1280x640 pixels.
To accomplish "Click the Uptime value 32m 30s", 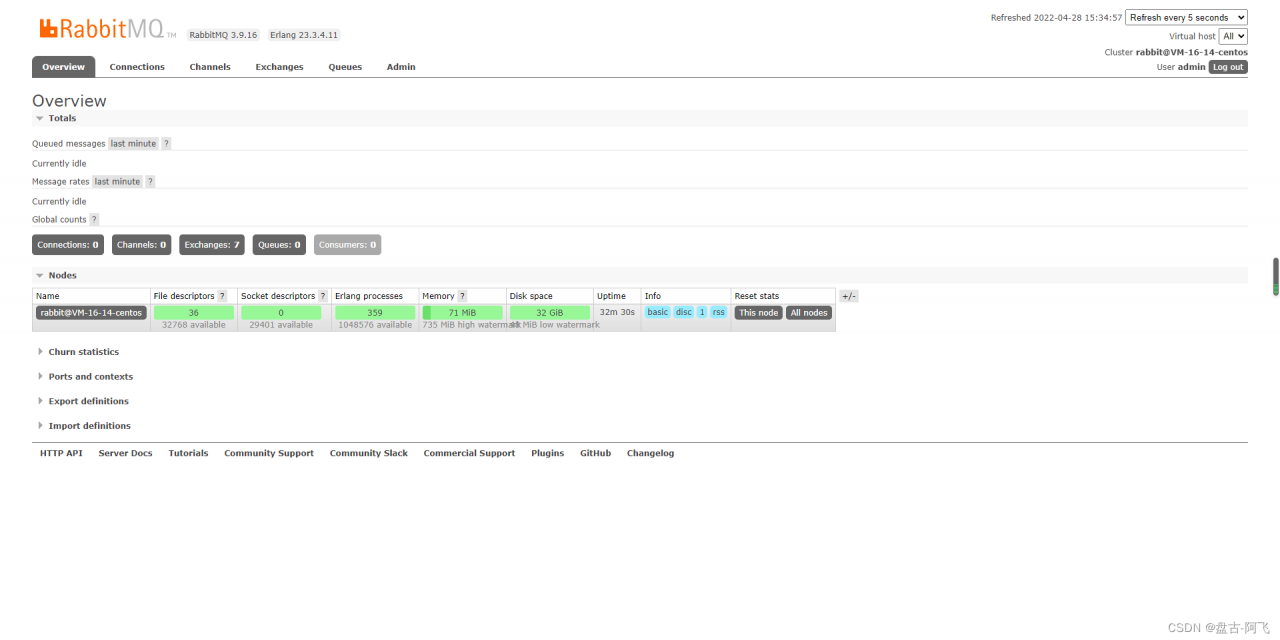I will (617, 312).
